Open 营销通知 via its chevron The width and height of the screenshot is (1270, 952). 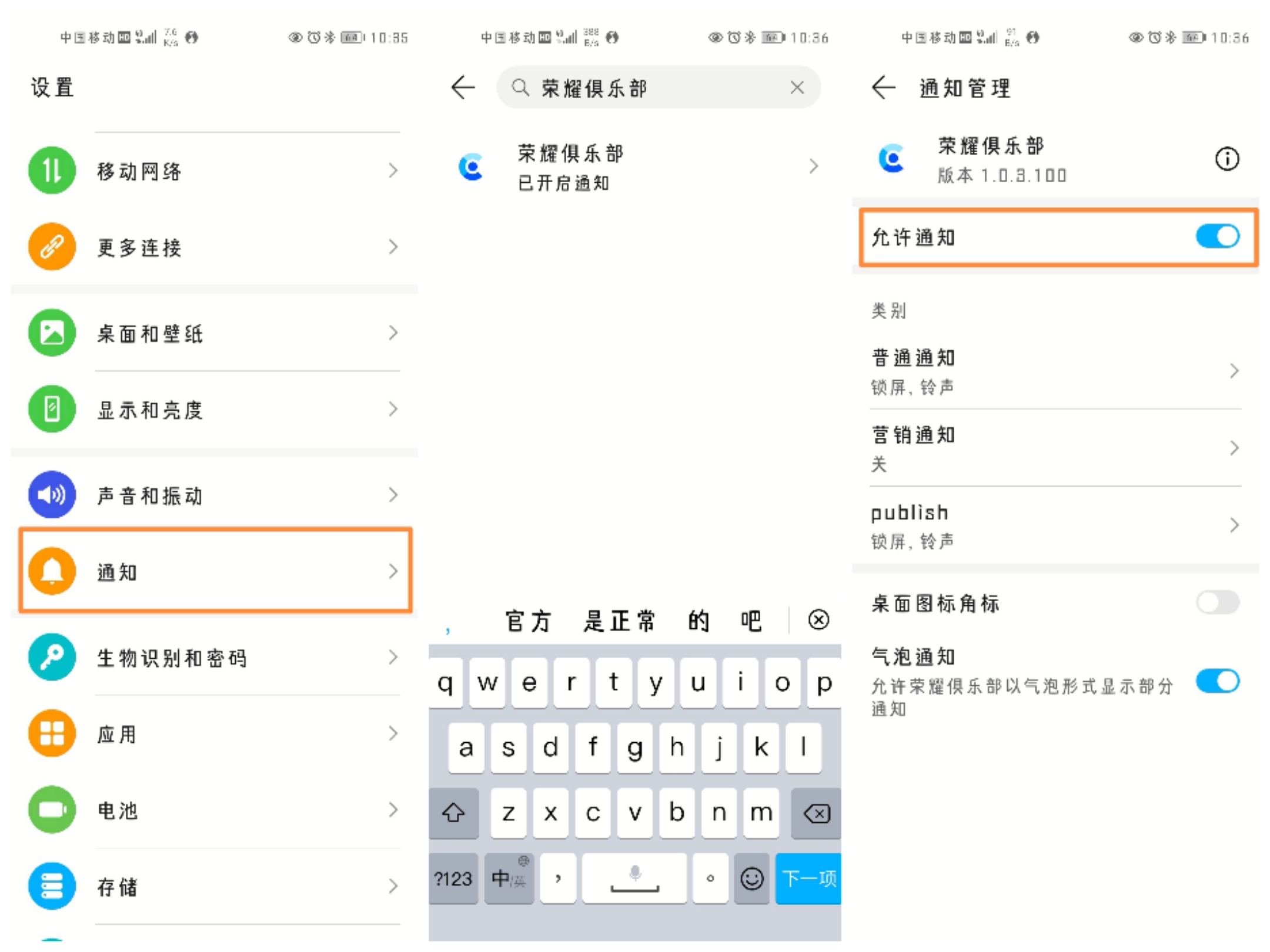[x=1234, y=448]
